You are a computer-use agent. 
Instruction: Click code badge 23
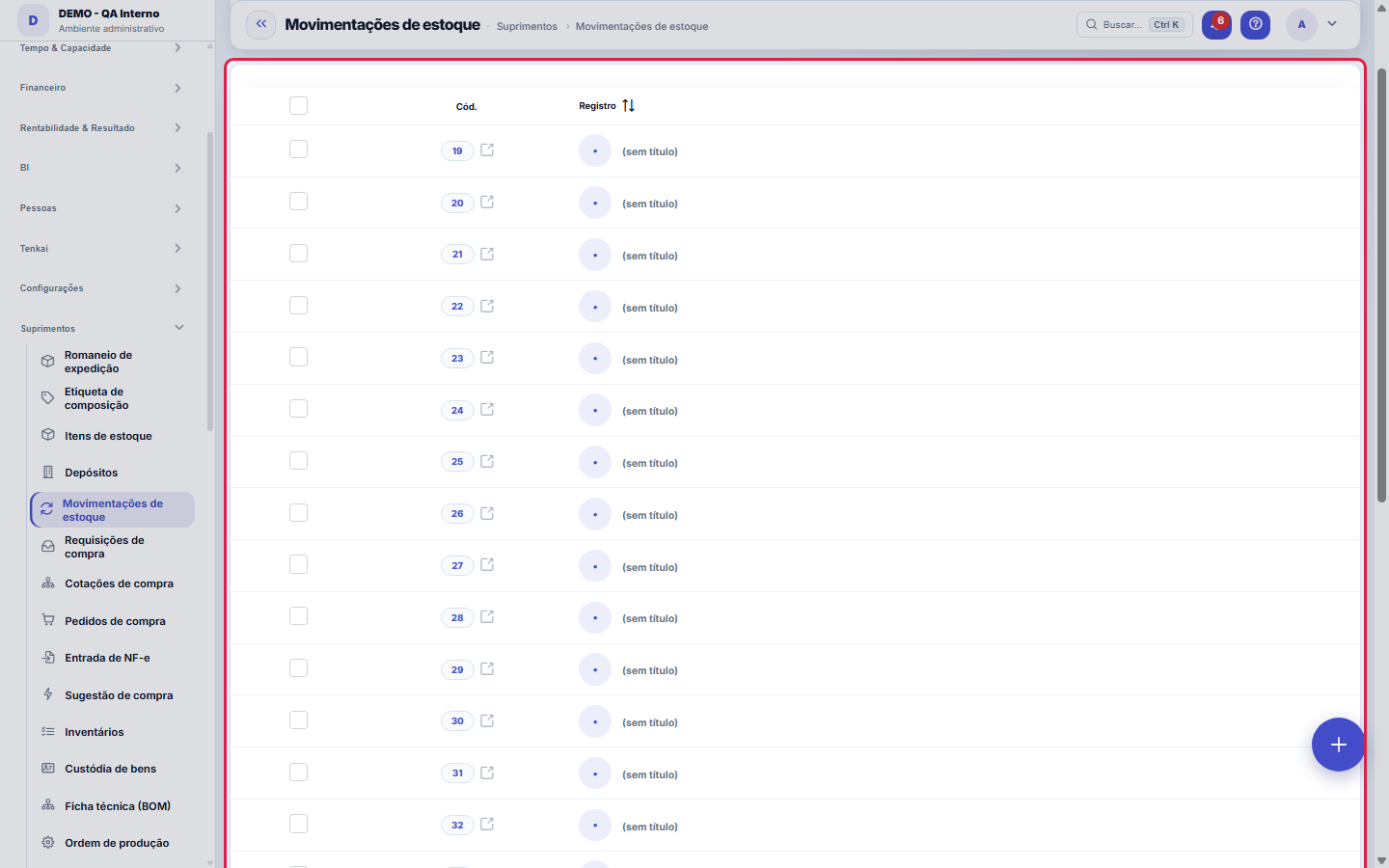(457, 358)
